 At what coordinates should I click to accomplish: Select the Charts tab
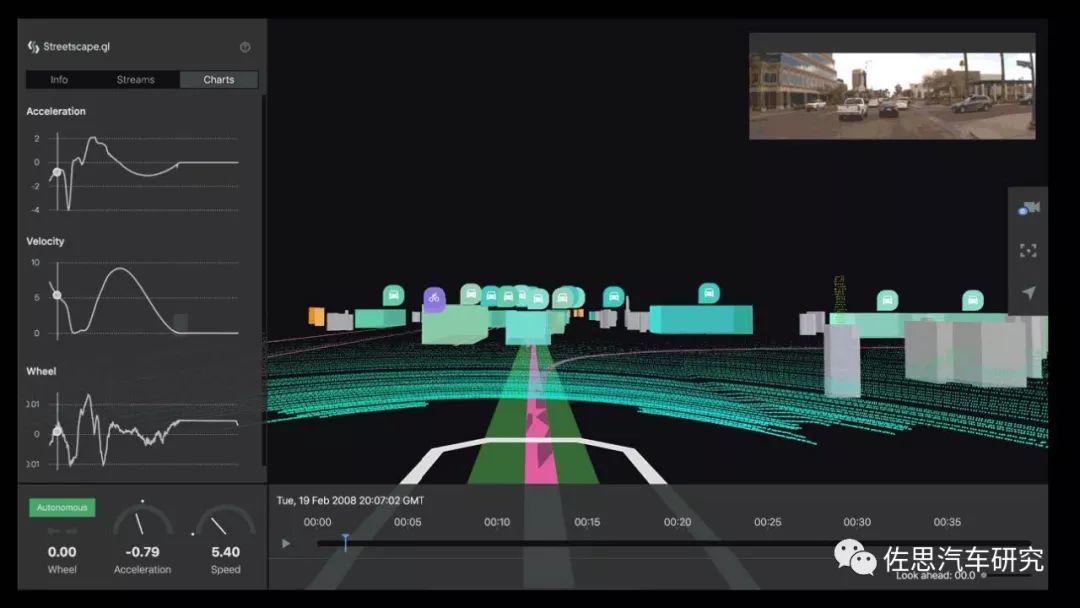(219, 80)
